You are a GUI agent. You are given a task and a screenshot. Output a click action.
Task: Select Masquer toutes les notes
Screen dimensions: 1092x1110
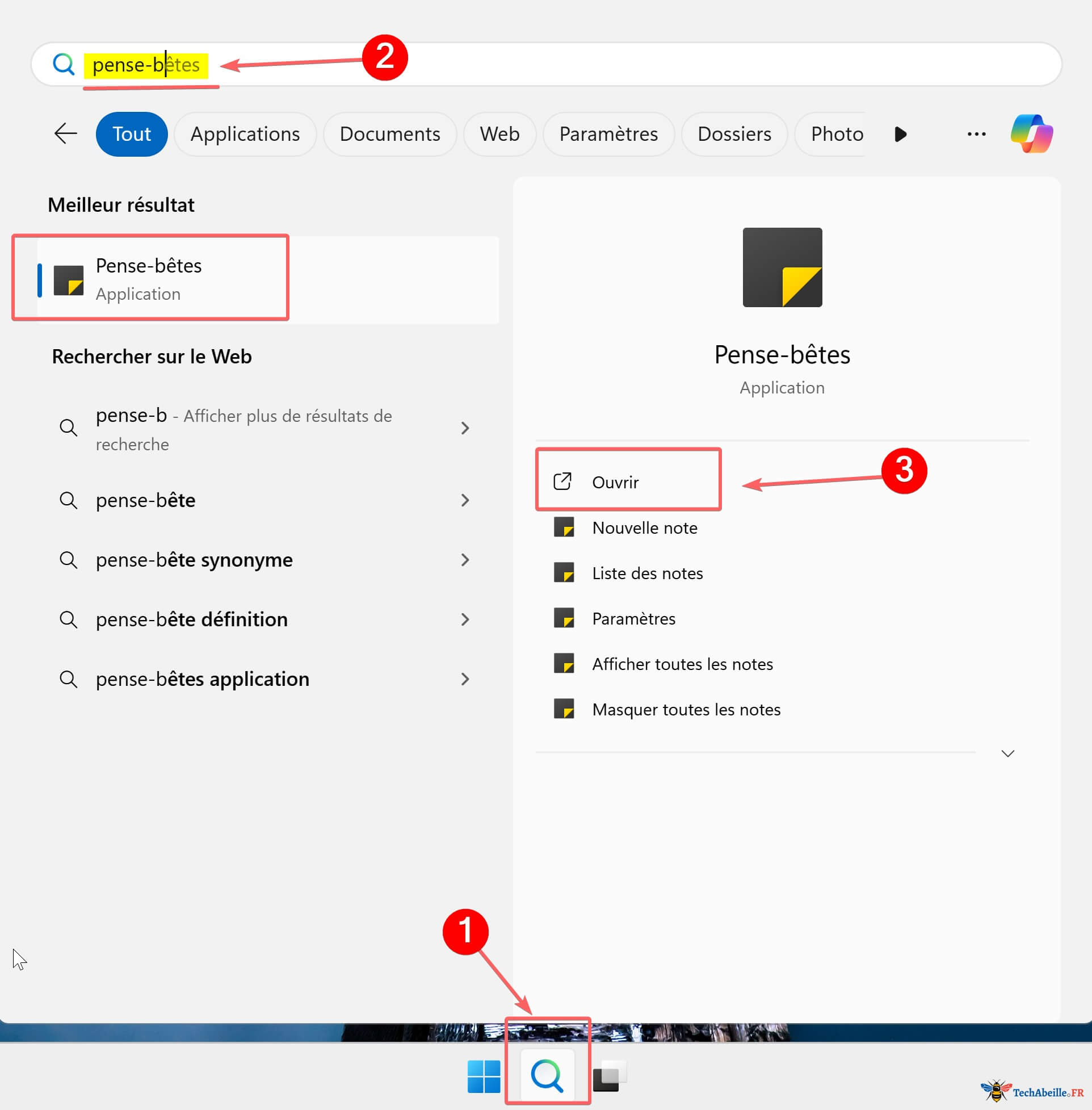(x=686, y=710)
